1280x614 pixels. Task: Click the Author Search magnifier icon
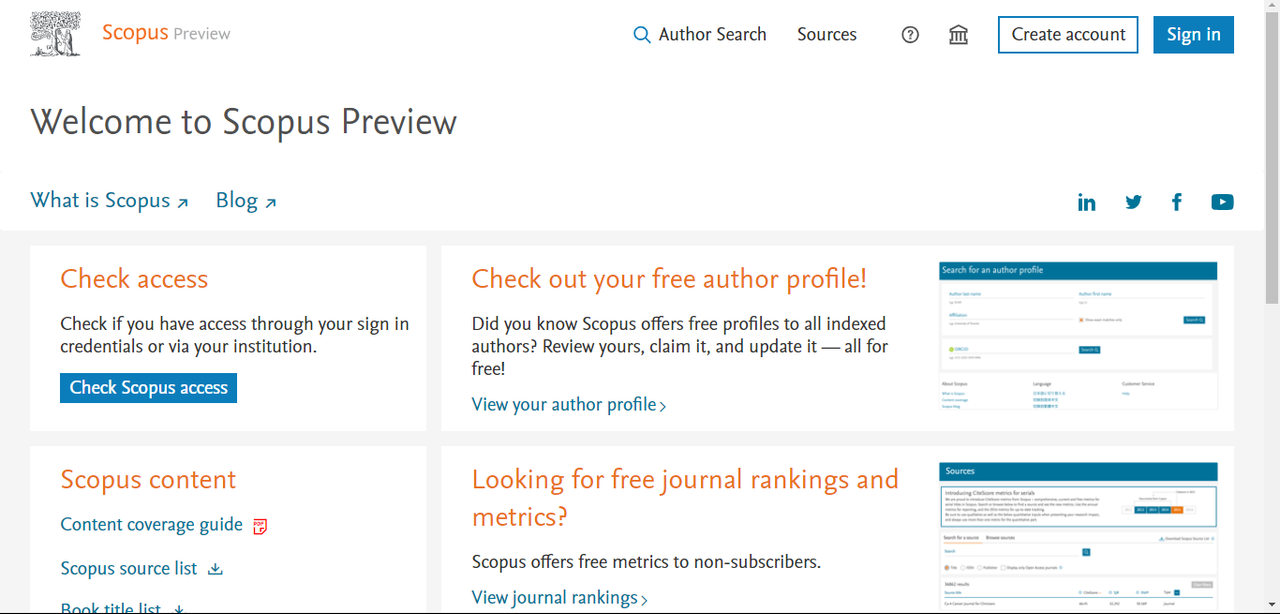(x=642, y=35)
